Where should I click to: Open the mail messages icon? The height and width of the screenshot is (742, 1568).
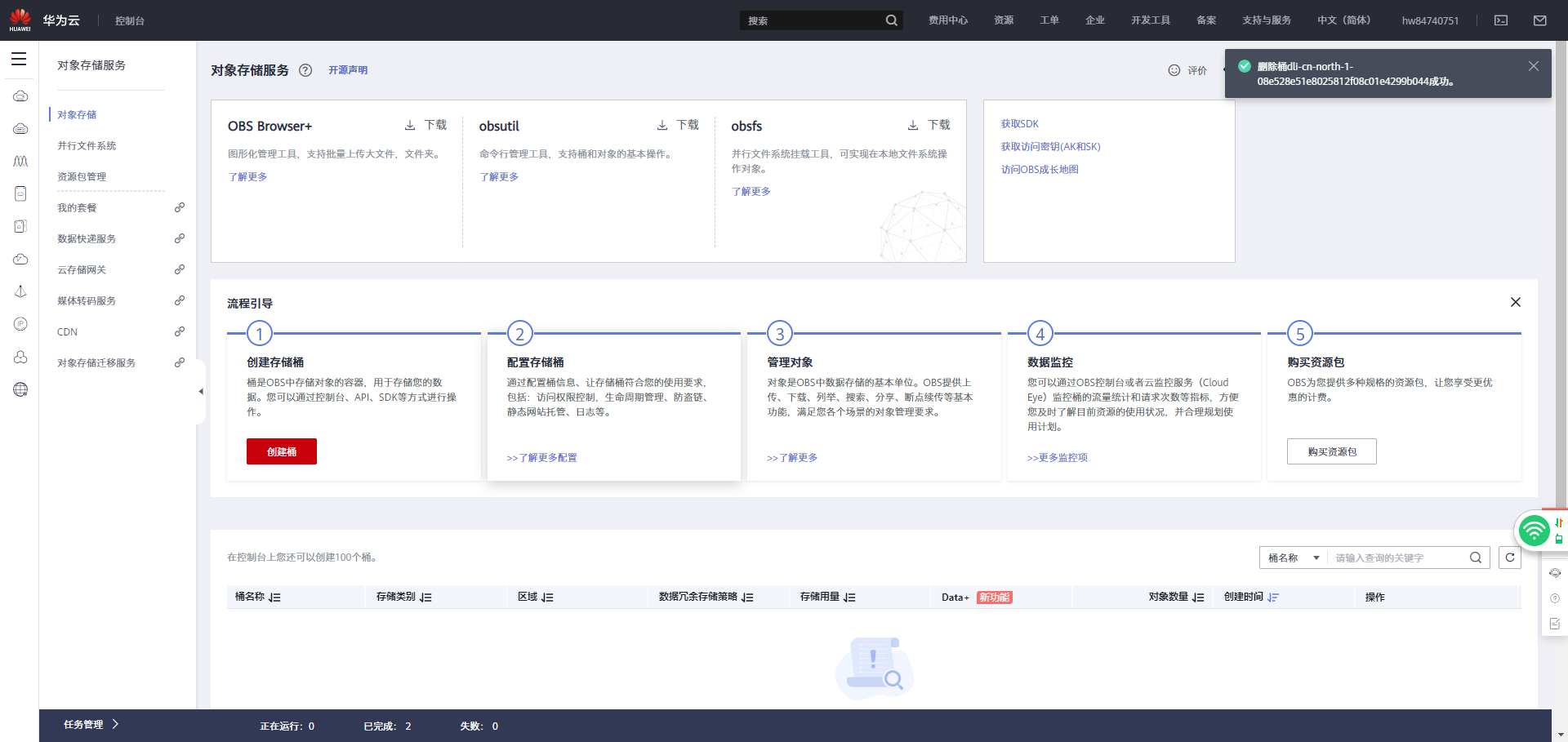[x=1540, y=20]
